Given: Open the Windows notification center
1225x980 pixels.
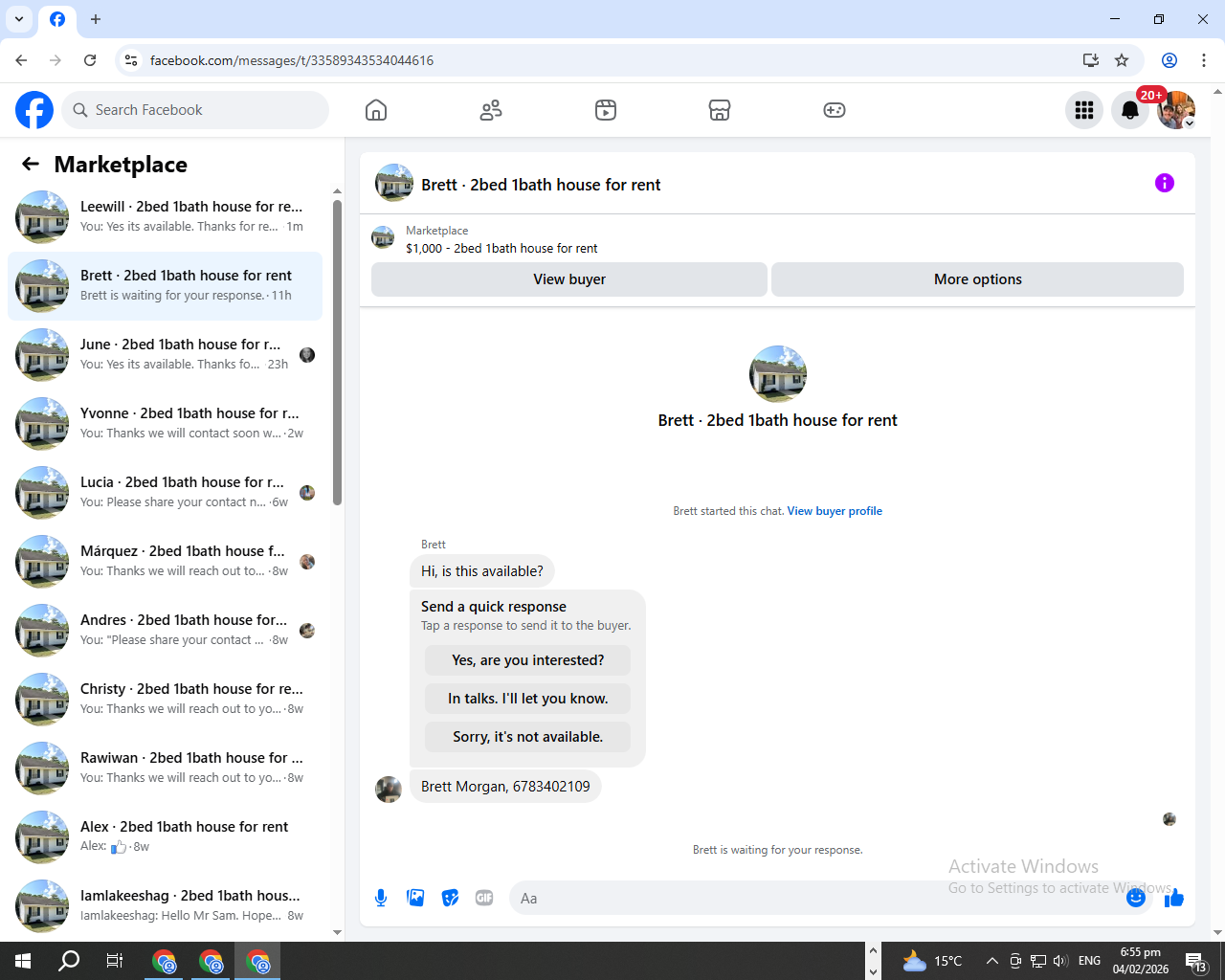Looking at the screenshot, I should pyautogui.click(x=1196, y=961).
